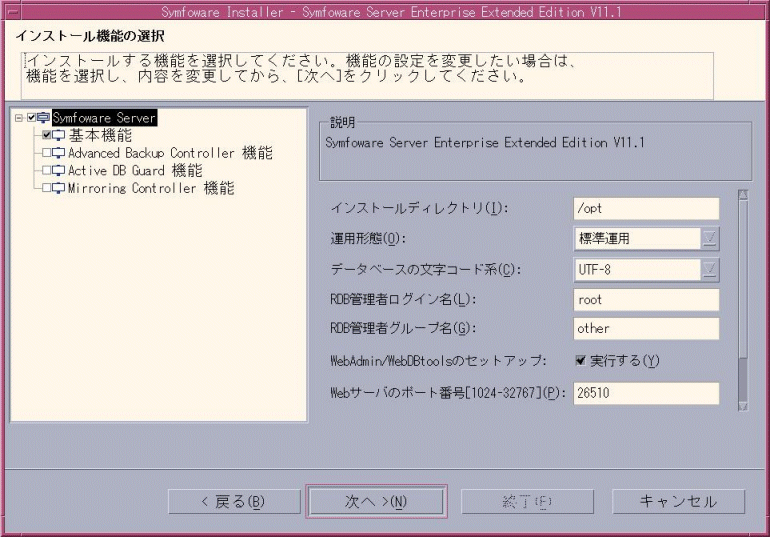
Task: Select Advanced Backup Controller 機能 tree item
Action: [x=170, y=153]
